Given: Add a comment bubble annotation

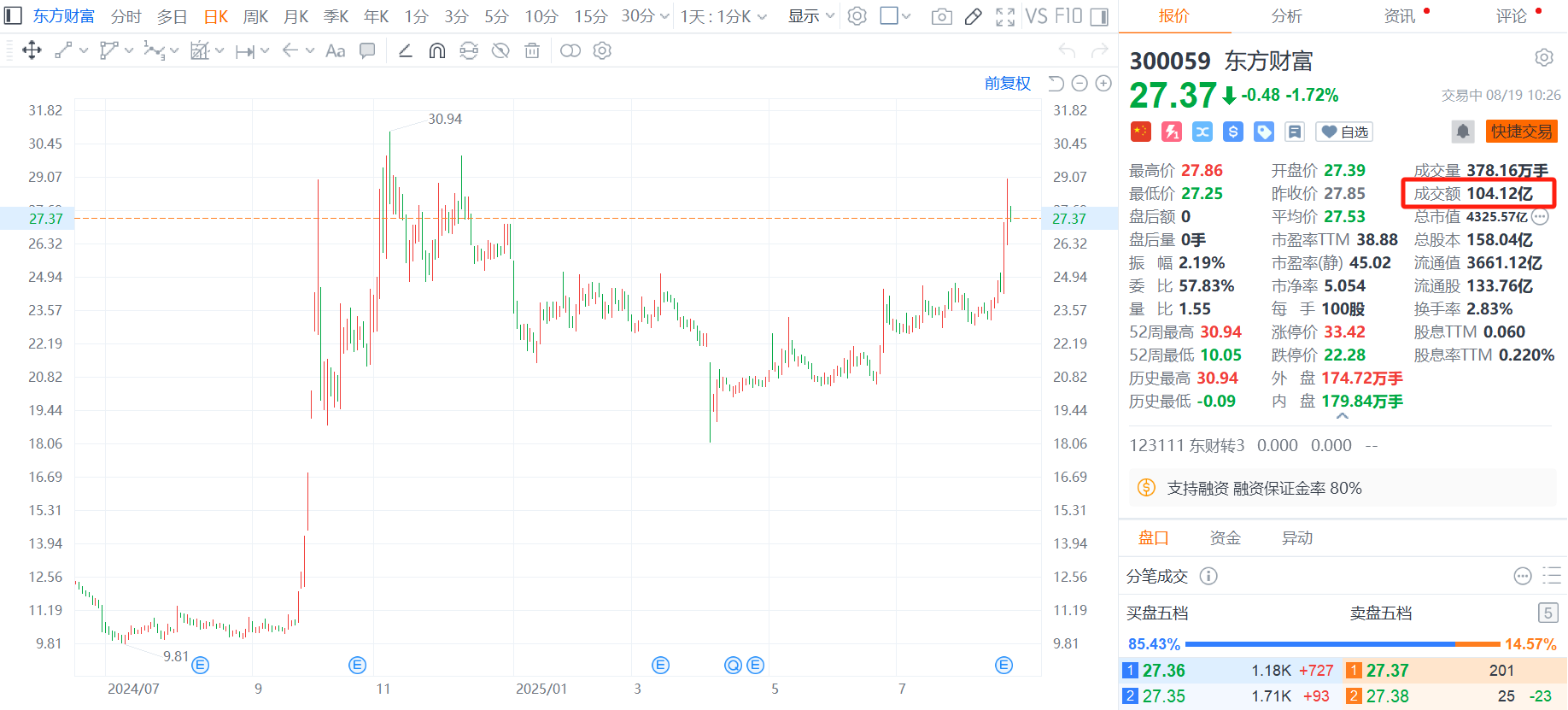Looking at the screenshot, I should click(x=367, y=50).
